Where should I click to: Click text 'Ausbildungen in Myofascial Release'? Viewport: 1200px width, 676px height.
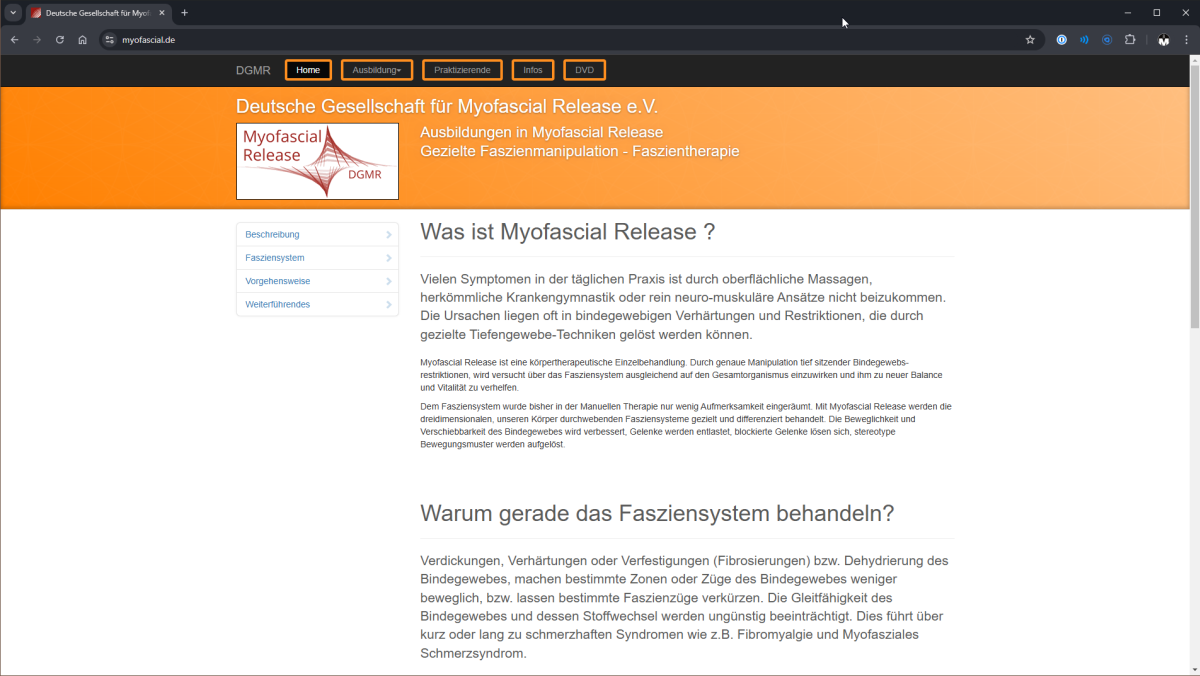[x=541, y=132]
